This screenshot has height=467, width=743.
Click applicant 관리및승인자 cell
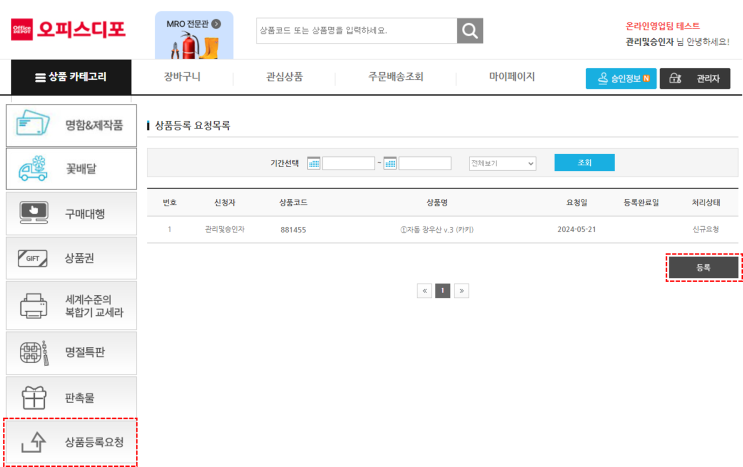(225, 229)
